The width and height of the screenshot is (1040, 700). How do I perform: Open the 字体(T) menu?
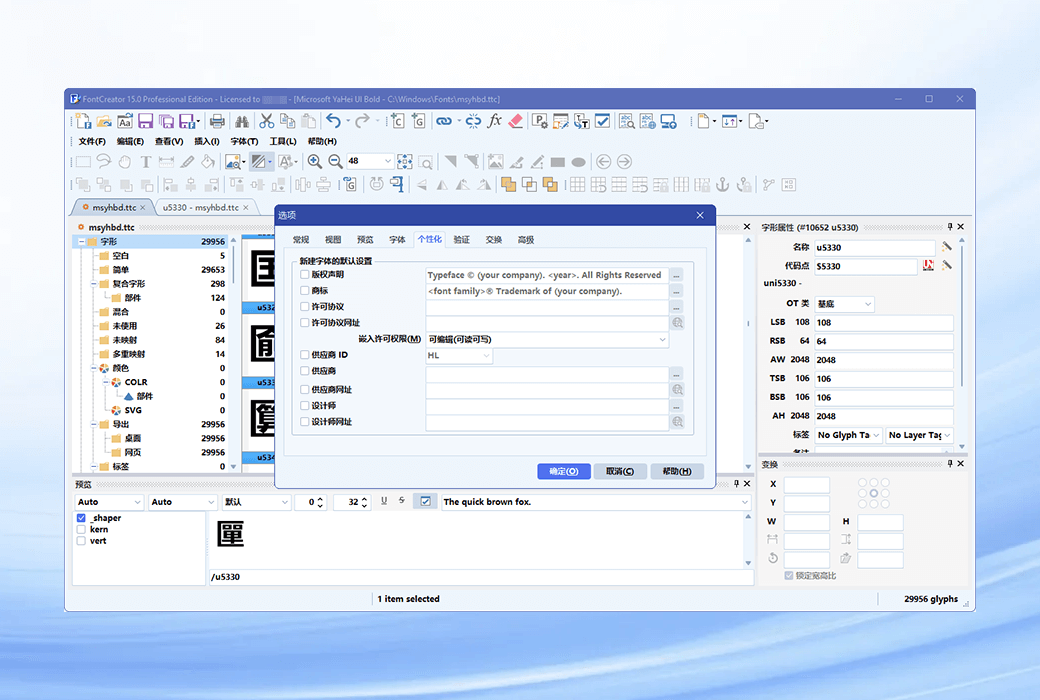244,142
